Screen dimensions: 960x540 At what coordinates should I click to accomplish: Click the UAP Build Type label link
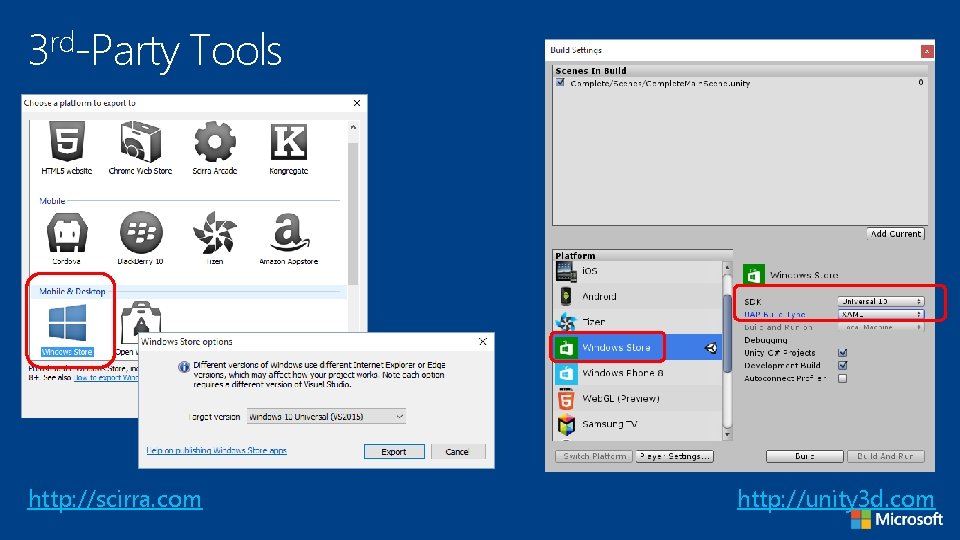774,314
